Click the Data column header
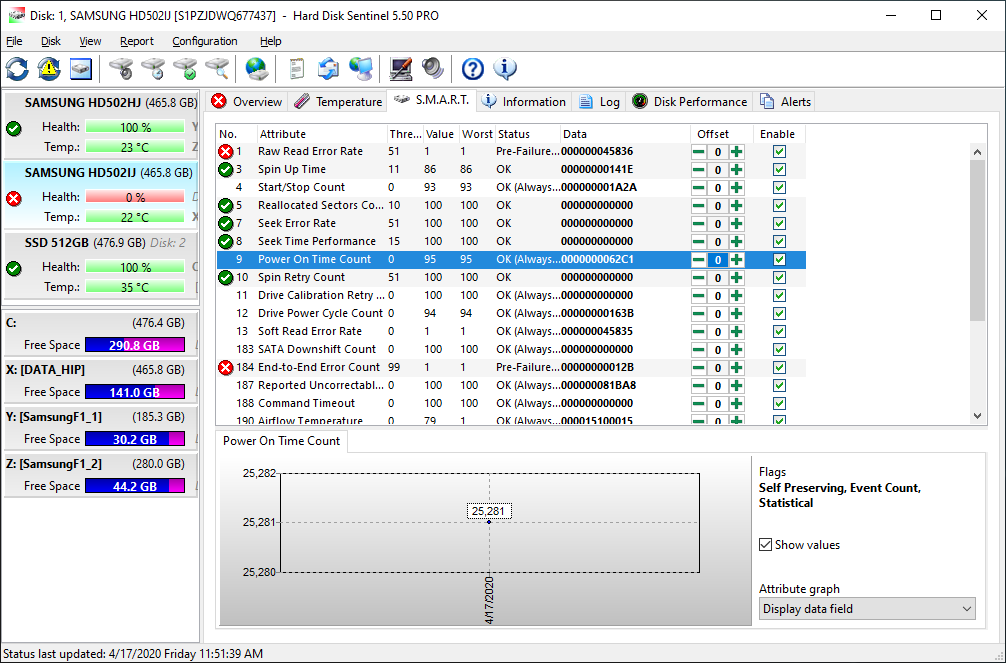The image size is (1006, 663). [625, 134]
